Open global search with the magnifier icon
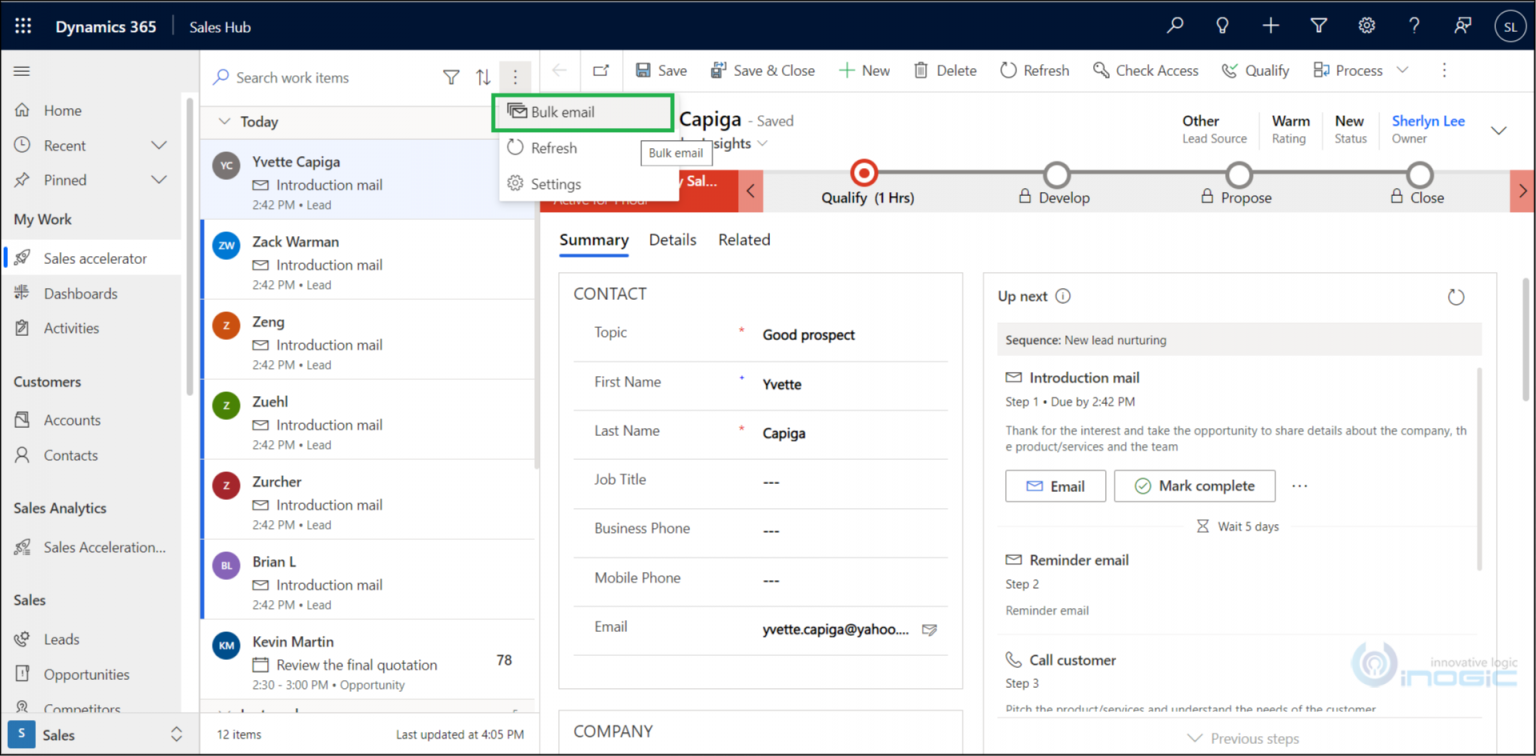 tap(1174, 25)
